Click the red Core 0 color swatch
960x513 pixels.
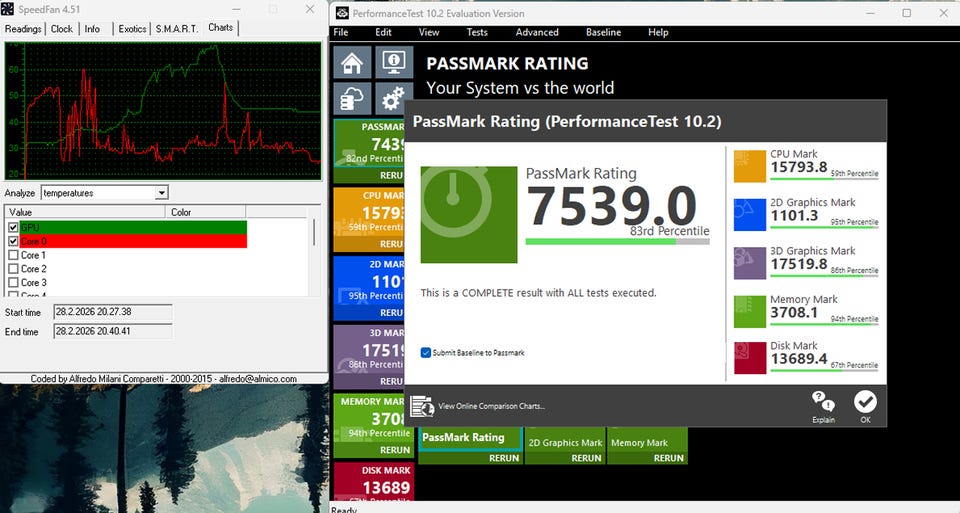point(132,241)
